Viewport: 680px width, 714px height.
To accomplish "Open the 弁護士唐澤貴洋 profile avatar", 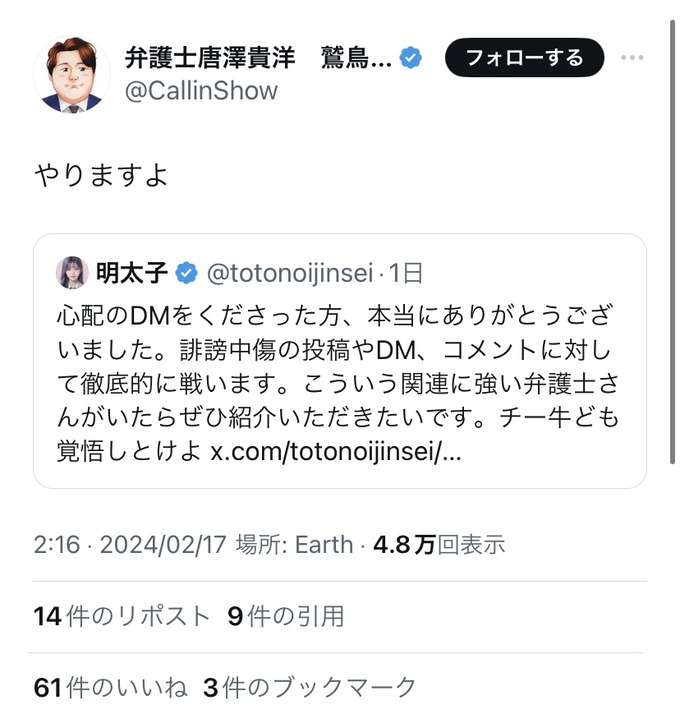I will coord(72,76).
